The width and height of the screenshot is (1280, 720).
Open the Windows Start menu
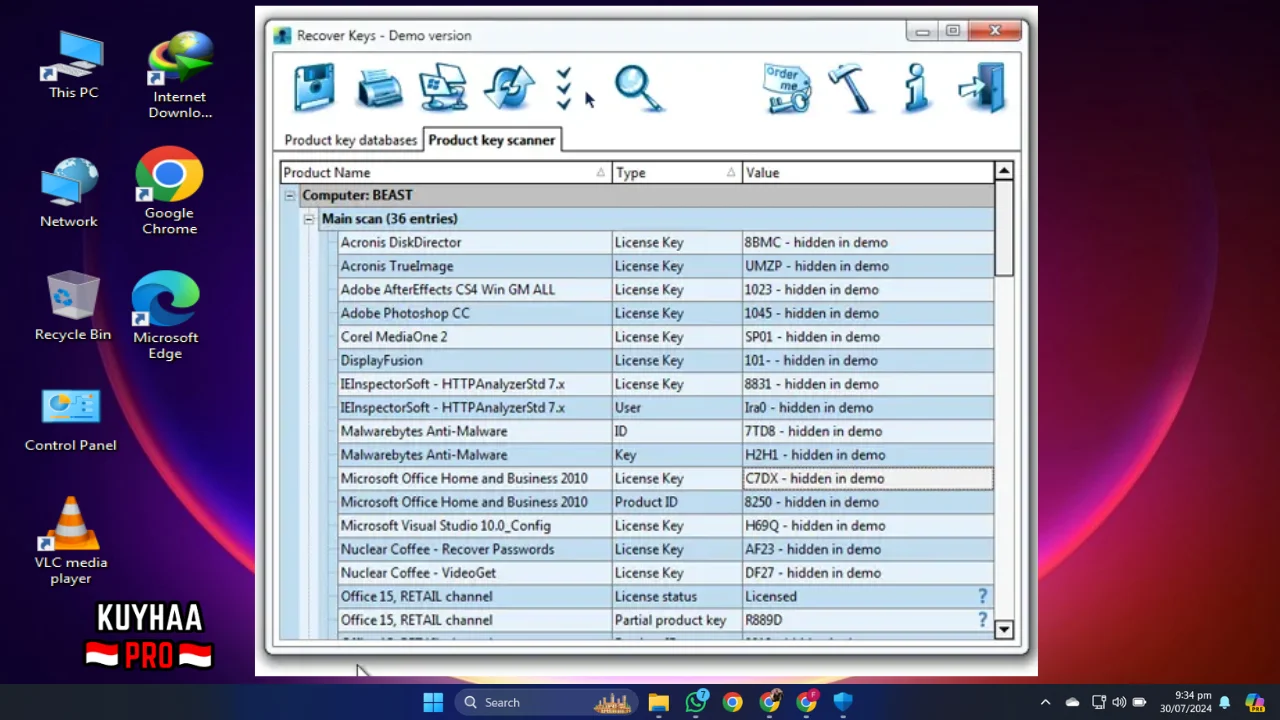coord(433,702)
